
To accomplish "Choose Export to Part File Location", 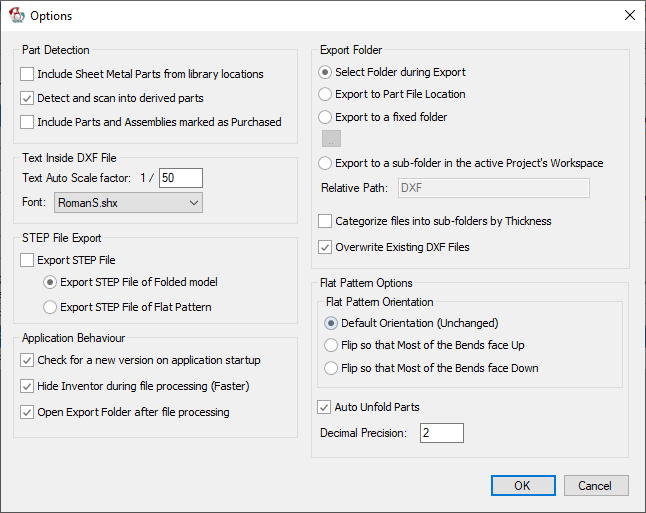I will [325, 94].
